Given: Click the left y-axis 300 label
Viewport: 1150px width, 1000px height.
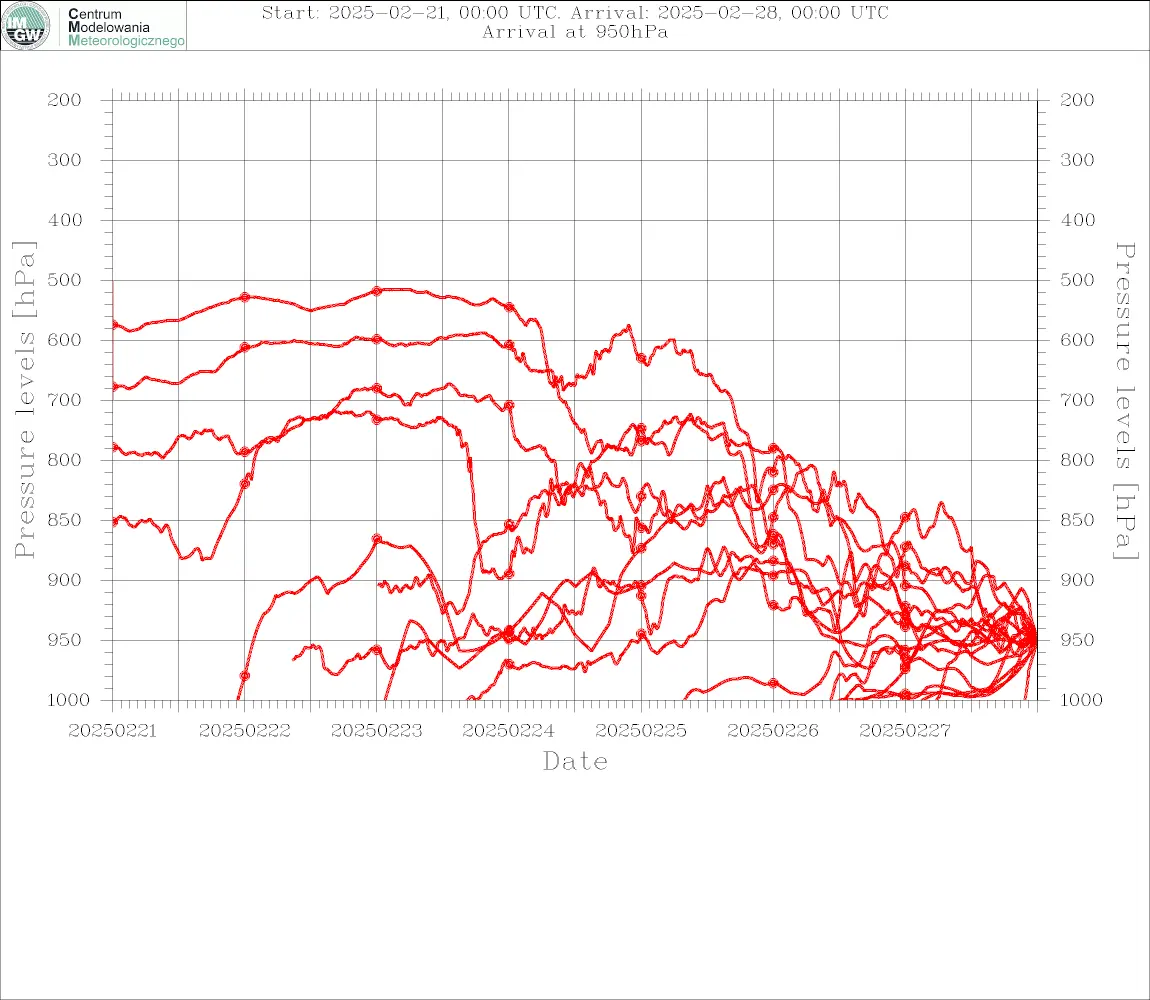Looking at the screenshot, I should coord(65,160).
